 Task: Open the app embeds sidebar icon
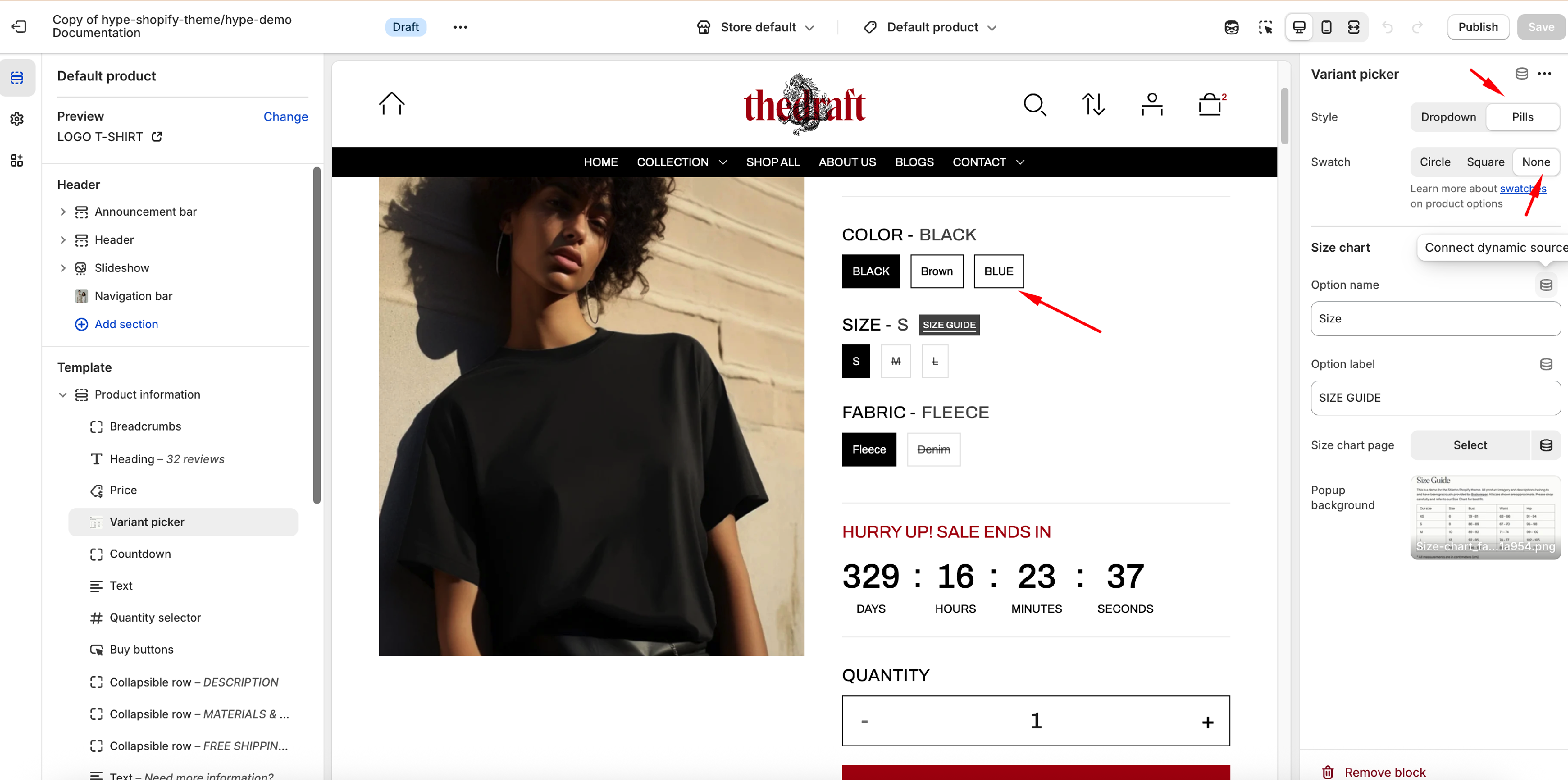(17, 160)
